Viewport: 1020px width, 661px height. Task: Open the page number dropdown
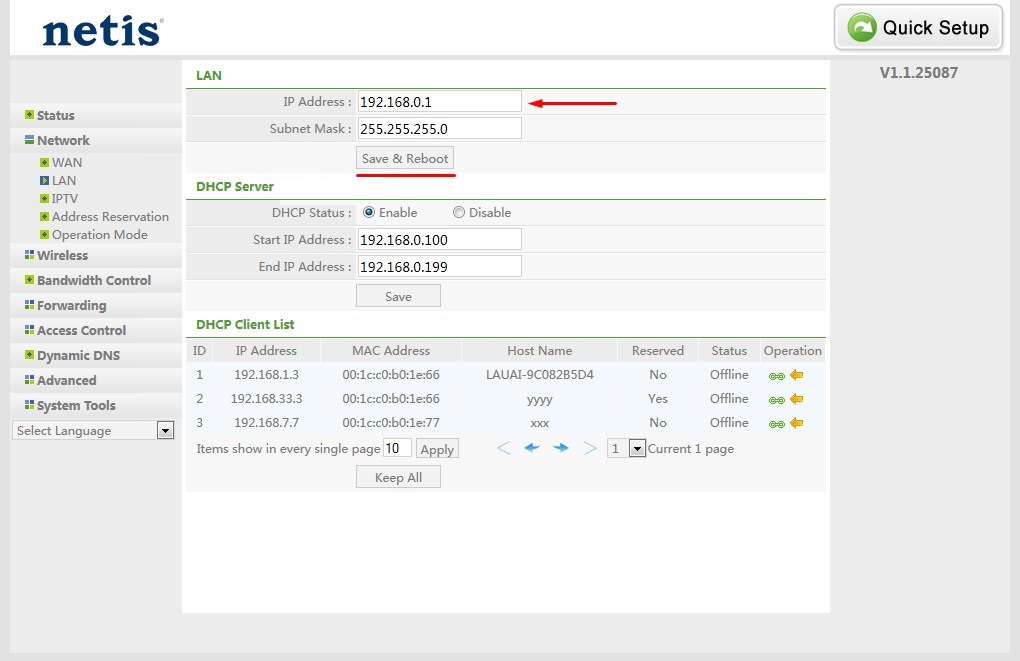pyautogui.click(x=638, y=449)
